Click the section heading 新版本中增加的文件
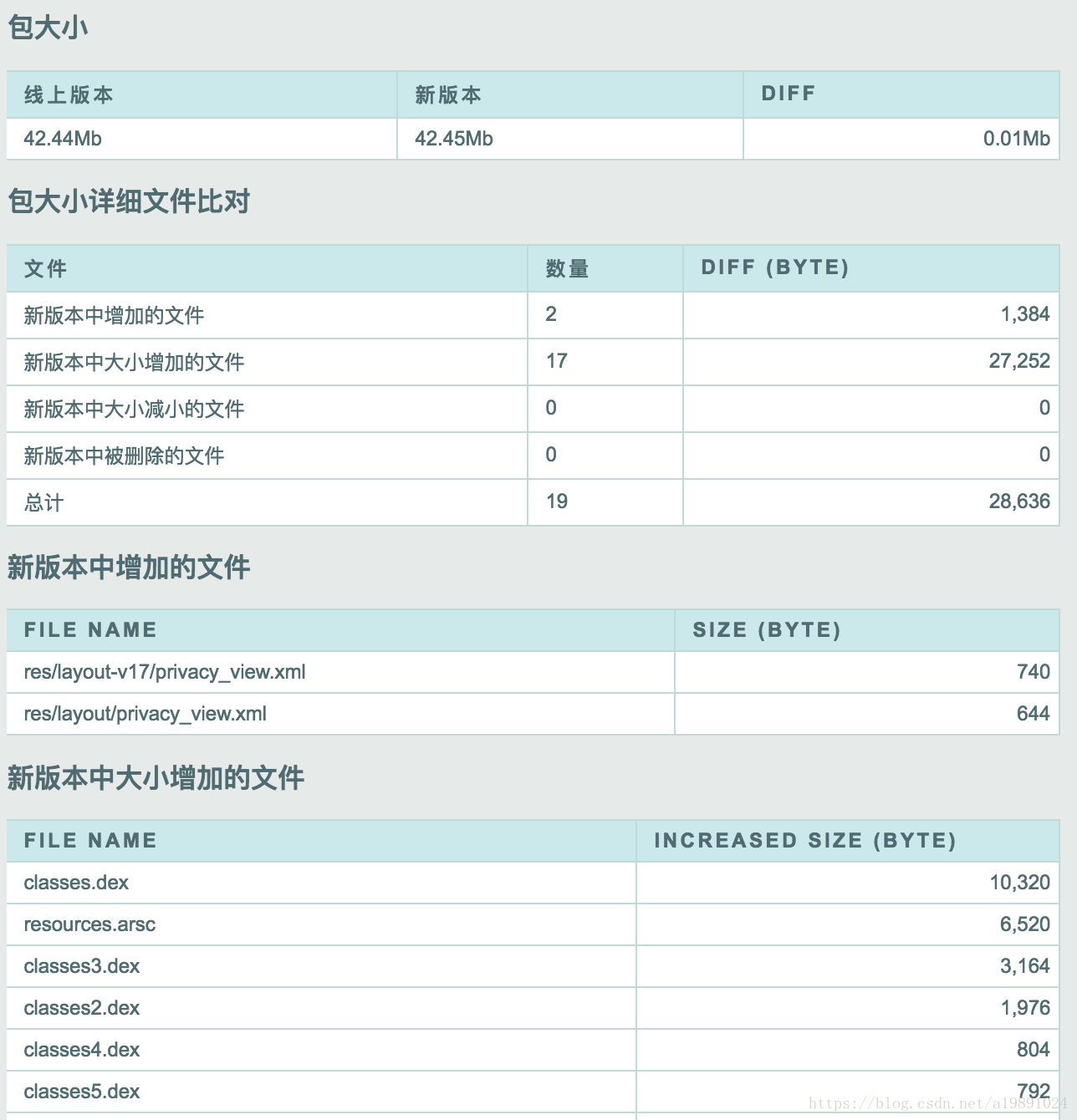 click(x=129, y=568)
